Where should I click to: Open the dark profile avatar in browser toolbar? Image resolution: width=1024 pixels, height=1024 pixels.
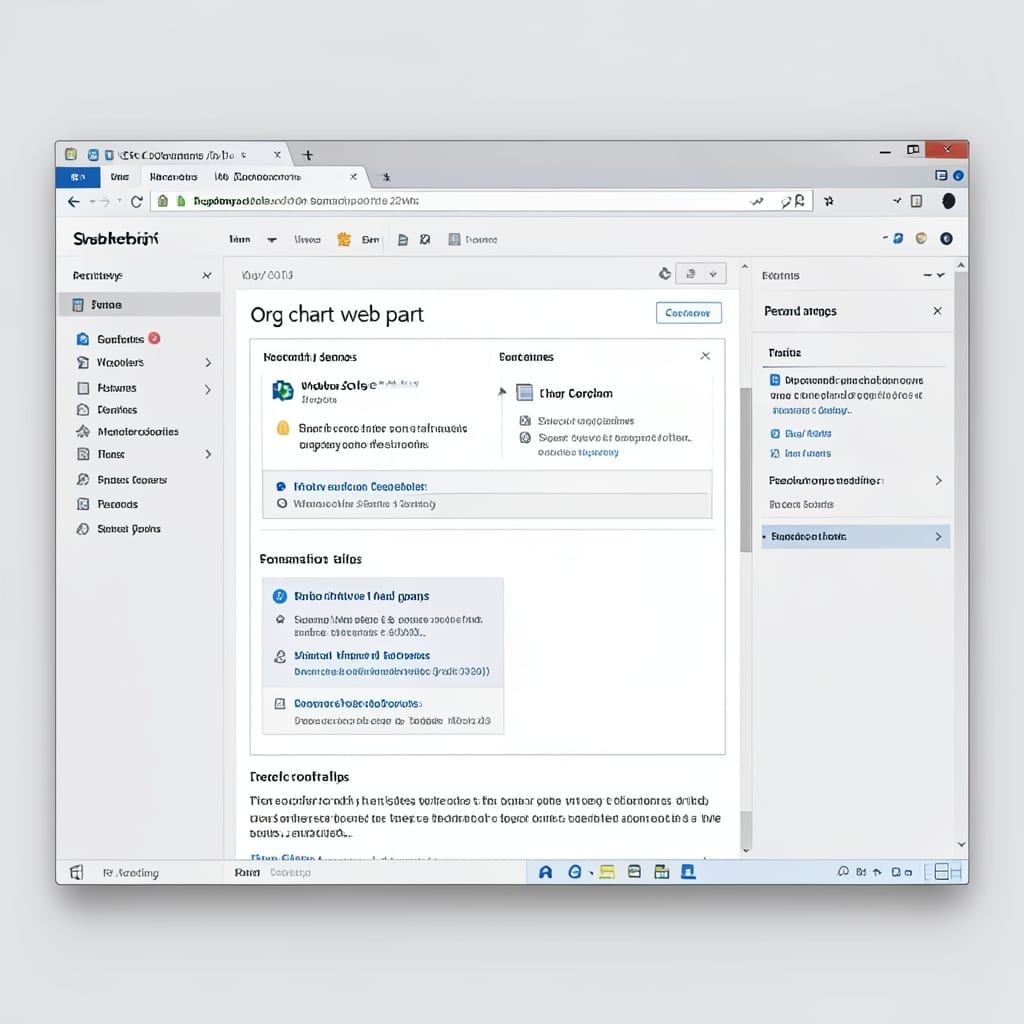point(948,201)
